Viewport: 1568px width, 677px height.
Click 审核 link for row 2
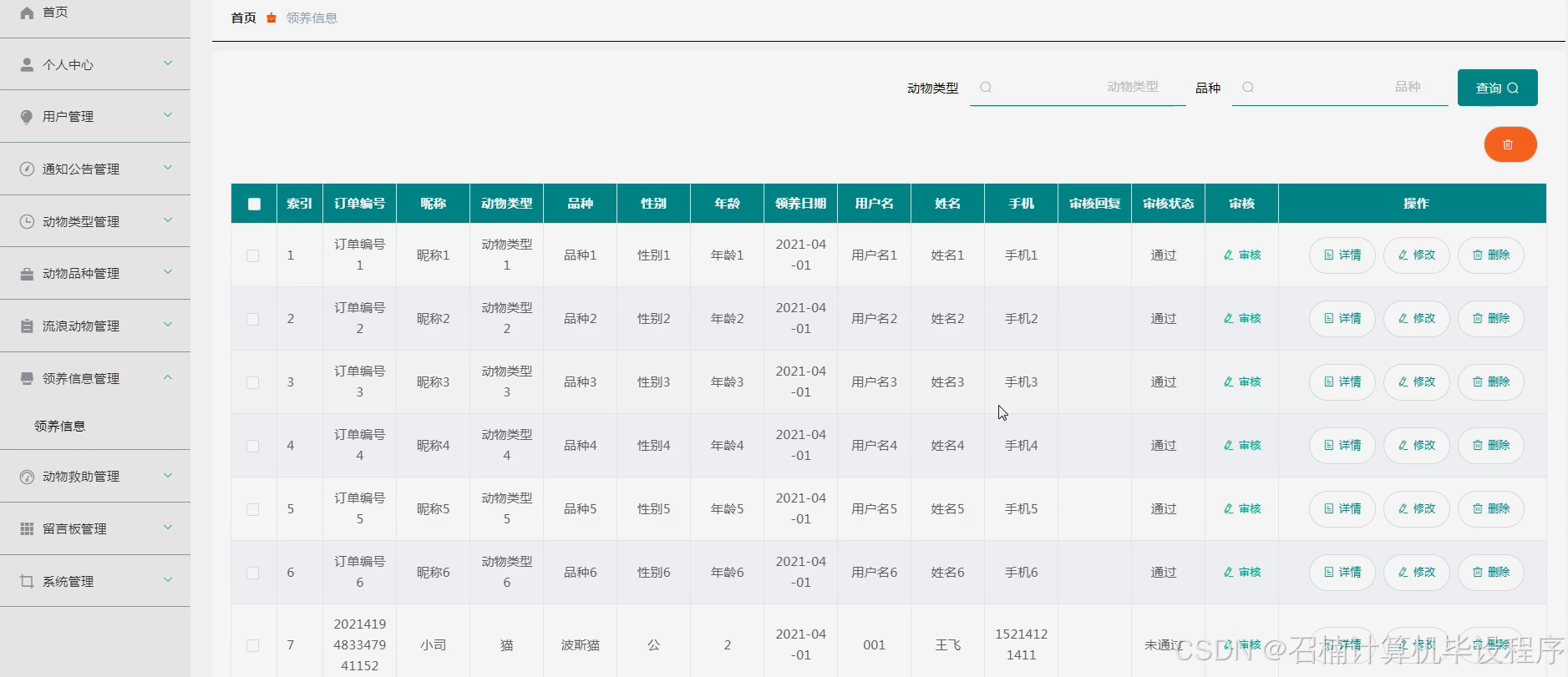click(1242, 319)
